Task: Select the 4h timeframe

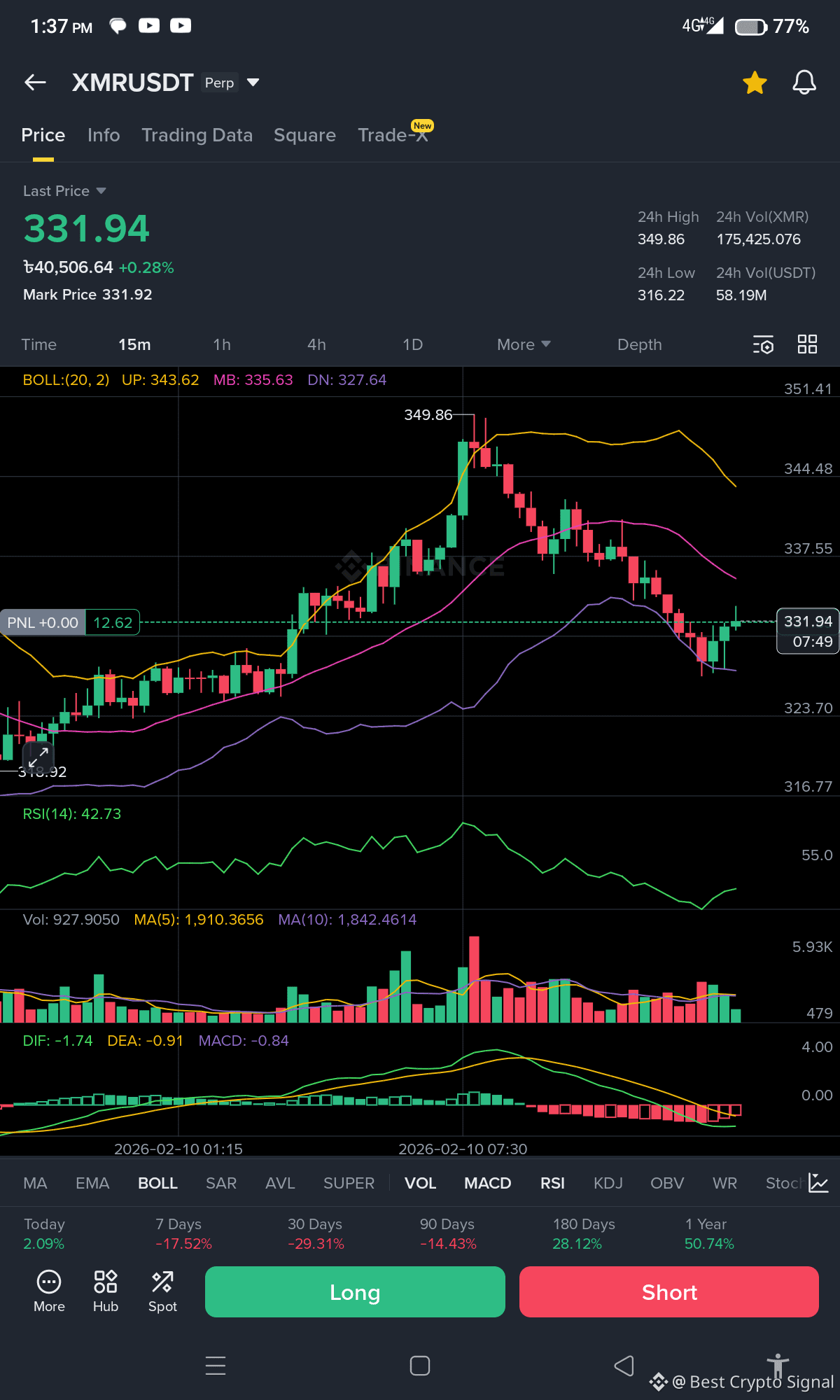Action: click(x=316, y=344)
